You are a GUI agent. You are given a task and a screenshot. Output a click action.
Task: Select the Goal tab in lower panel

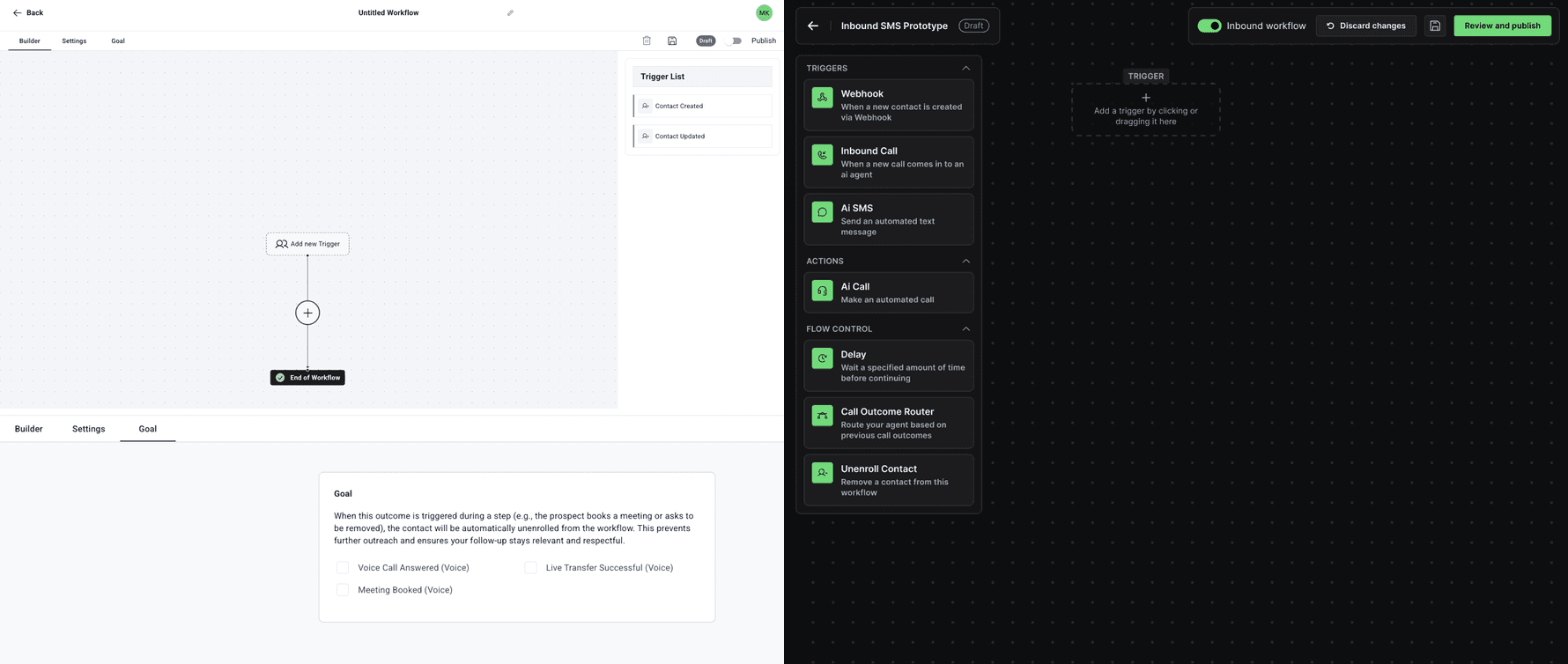147,429
